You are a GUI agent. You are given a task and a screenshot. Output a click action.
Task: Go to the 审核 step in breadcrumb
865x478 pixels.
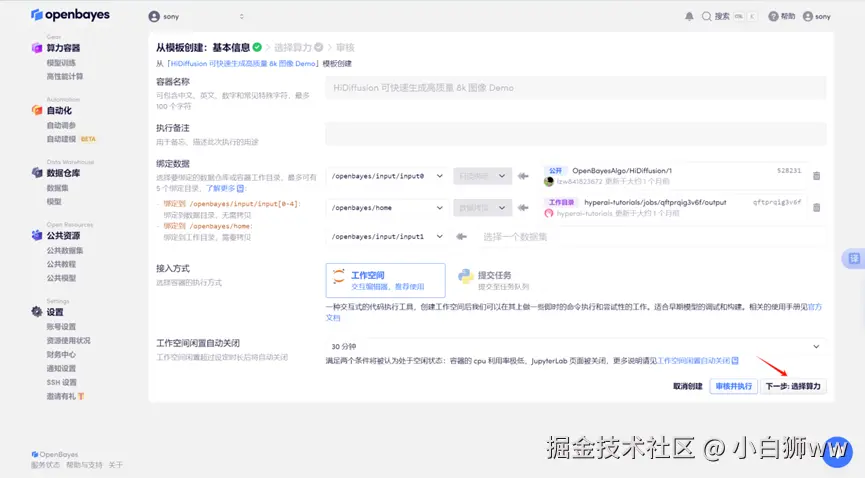tap(345, 47)
